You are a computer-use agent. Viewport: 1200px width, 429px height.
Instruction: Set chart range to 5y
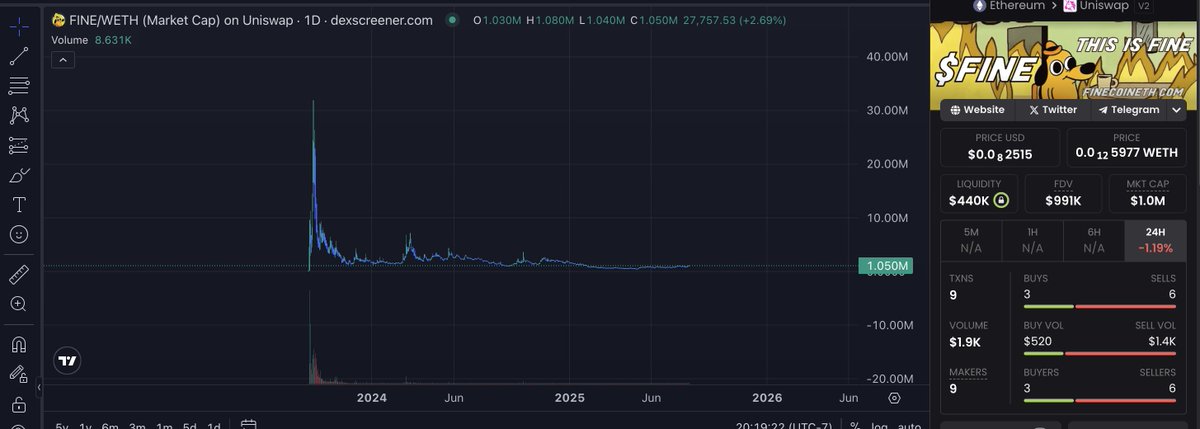point(62,424)
